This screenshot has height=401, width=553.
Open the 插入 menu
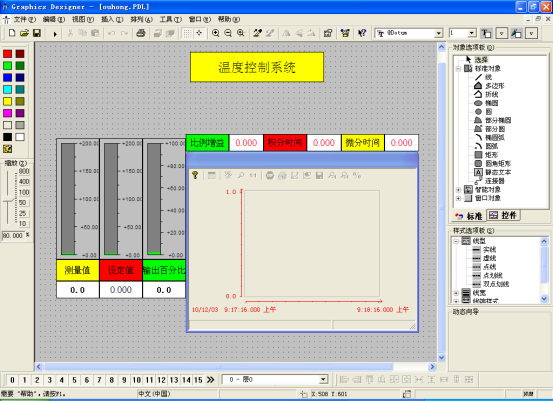click(112, 19)
